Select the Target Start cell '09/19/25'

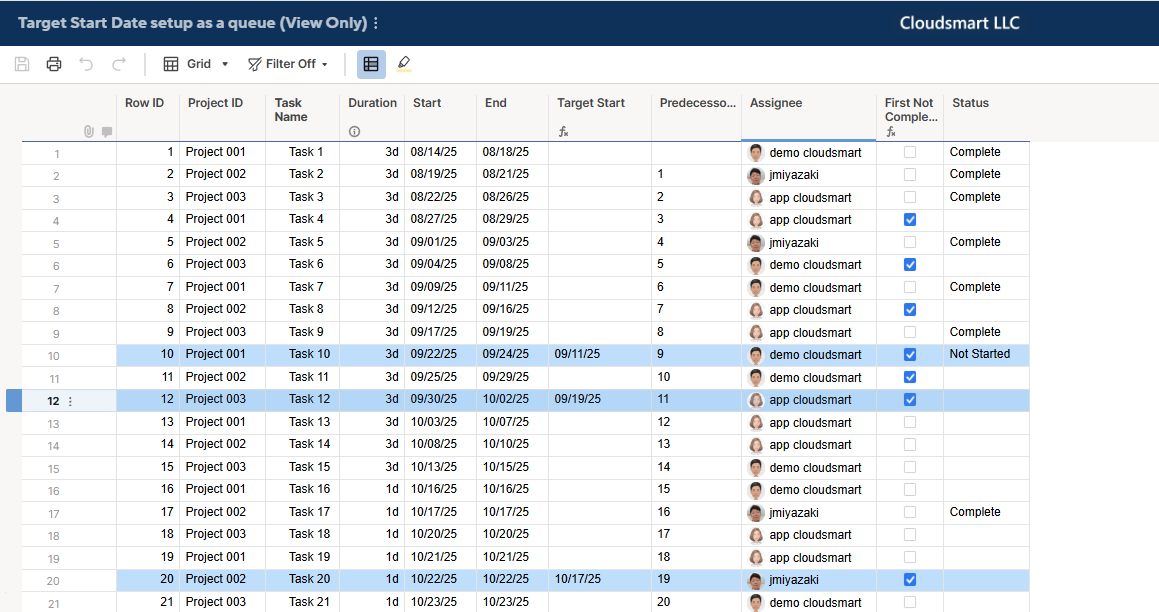599,400
